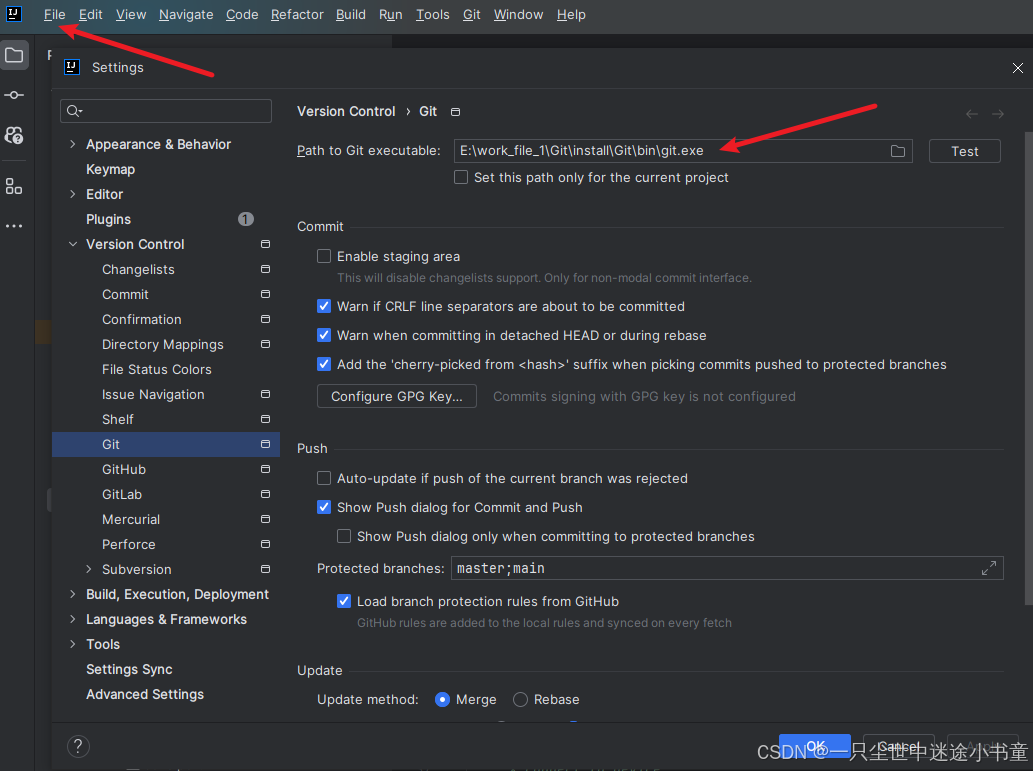Click the Protected branches text field
Screen dimensions: 1033x771
click(727, 568)
